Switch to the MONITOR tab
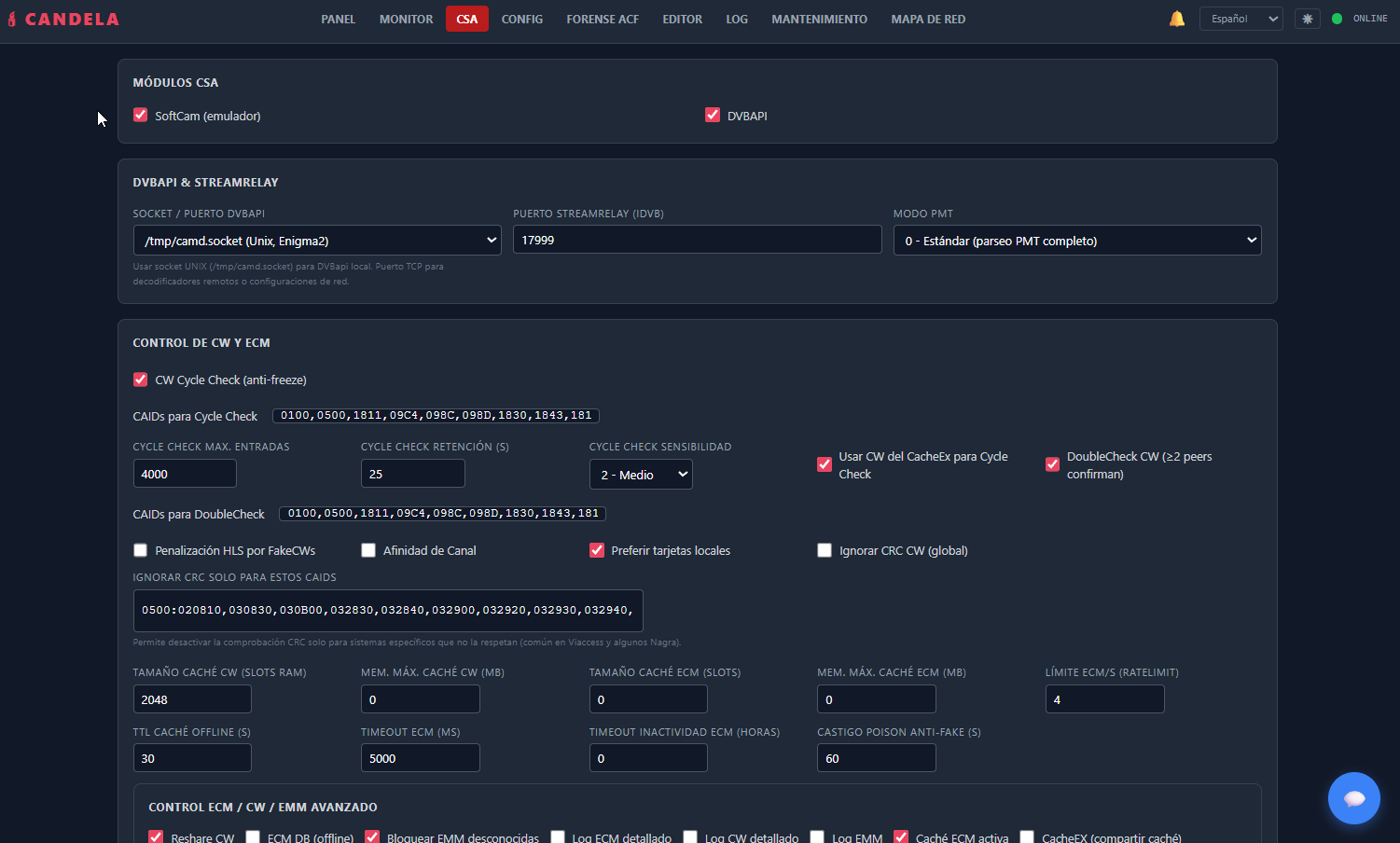This screenshot has width=1400, height=843. tap(406, 19)
